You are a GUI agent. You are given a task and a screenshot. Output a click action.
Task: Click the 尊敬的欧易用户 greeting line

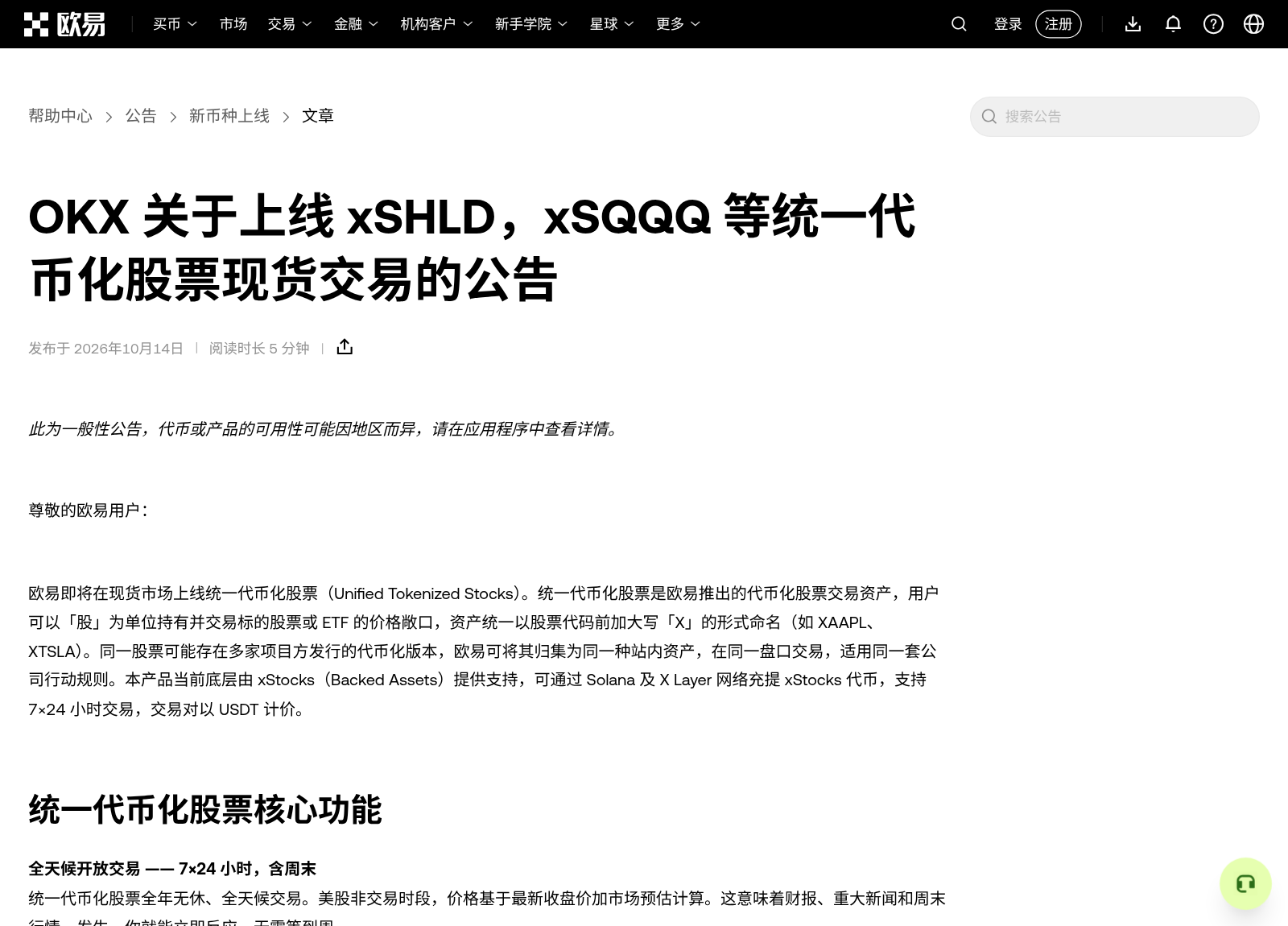[89, 511]
